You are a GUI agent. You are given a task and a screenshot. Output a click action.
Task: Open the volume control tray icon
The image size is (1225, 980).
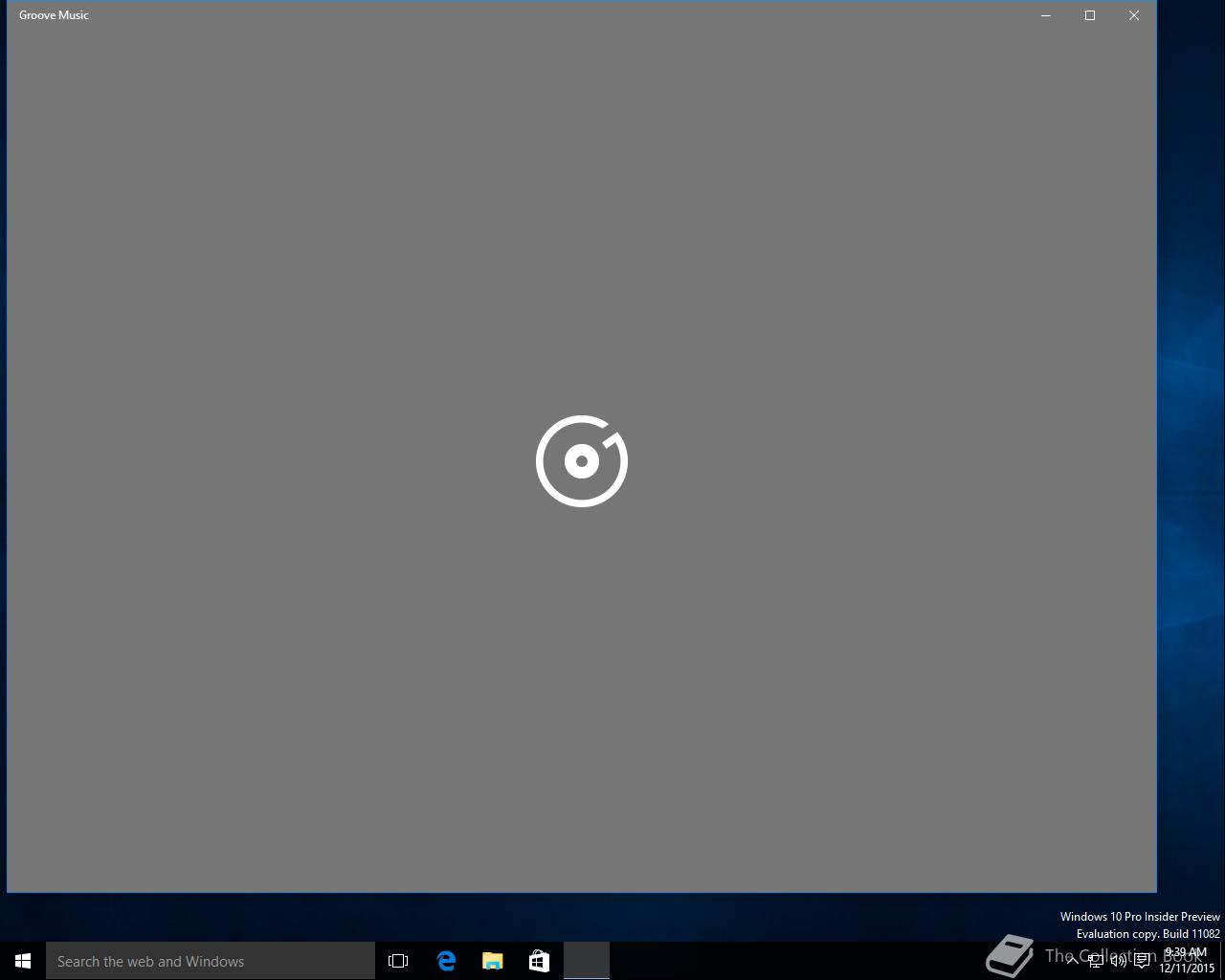point(1119,961)
